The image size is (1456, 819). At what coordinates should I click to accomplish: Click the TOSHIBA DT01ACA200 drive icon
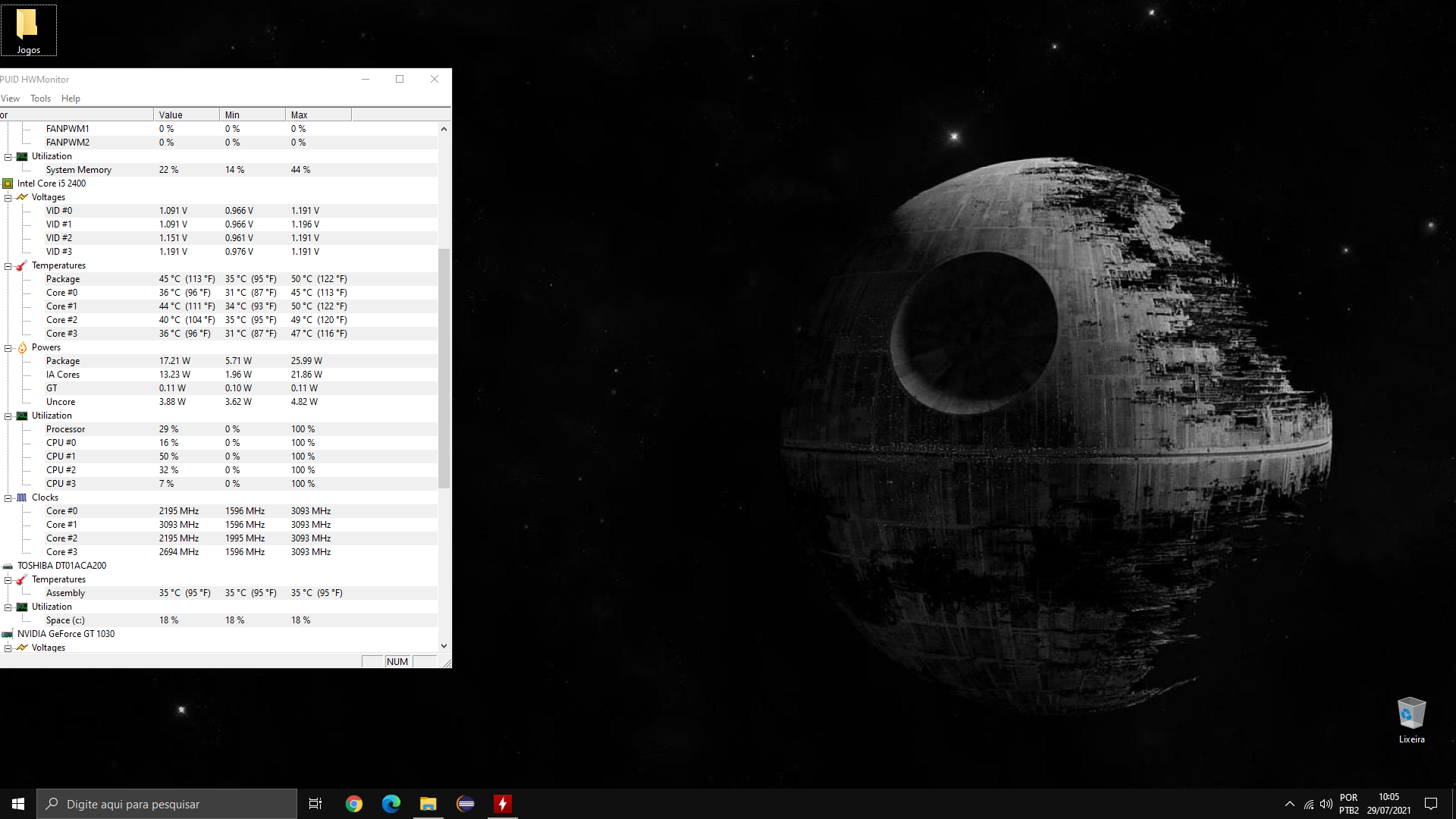click(8, 566)
